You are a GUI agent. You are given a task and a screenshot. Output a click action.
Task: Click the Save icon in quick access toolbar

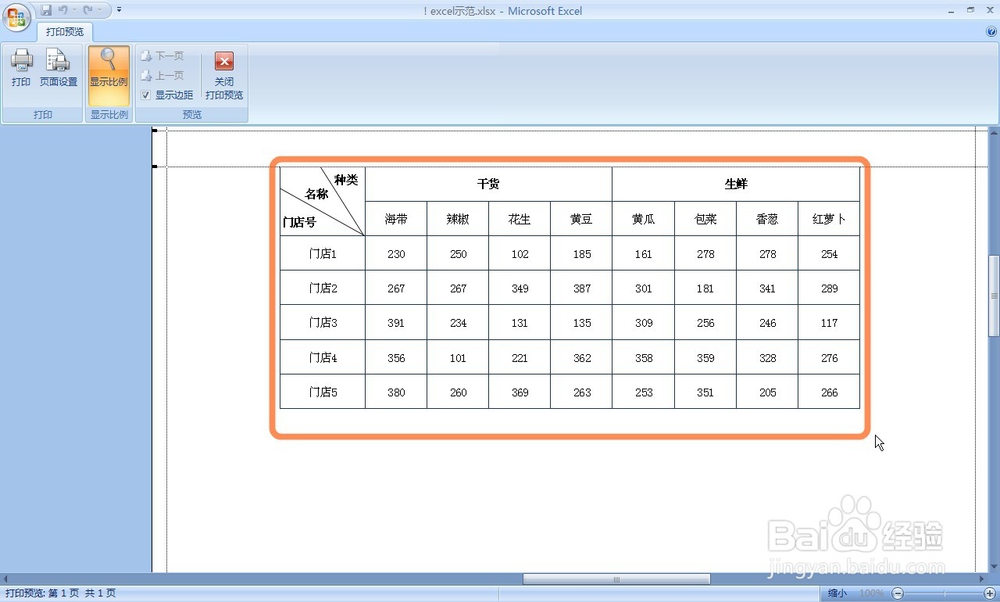46,10
